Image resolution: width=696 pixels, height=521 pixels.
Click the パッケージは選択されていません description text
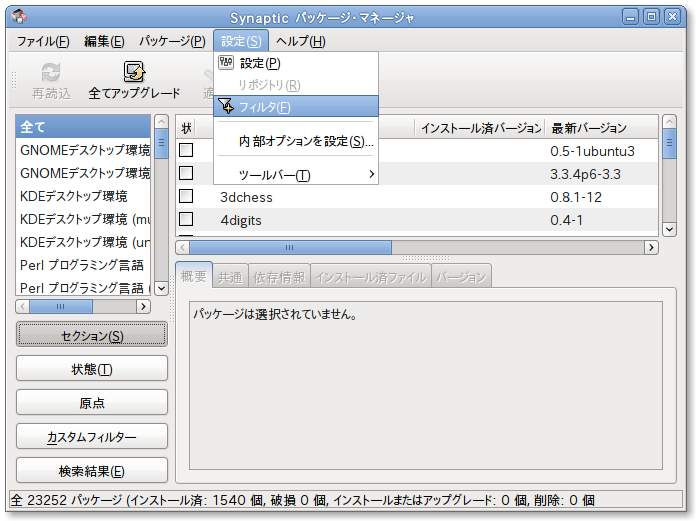pos(275,314)
